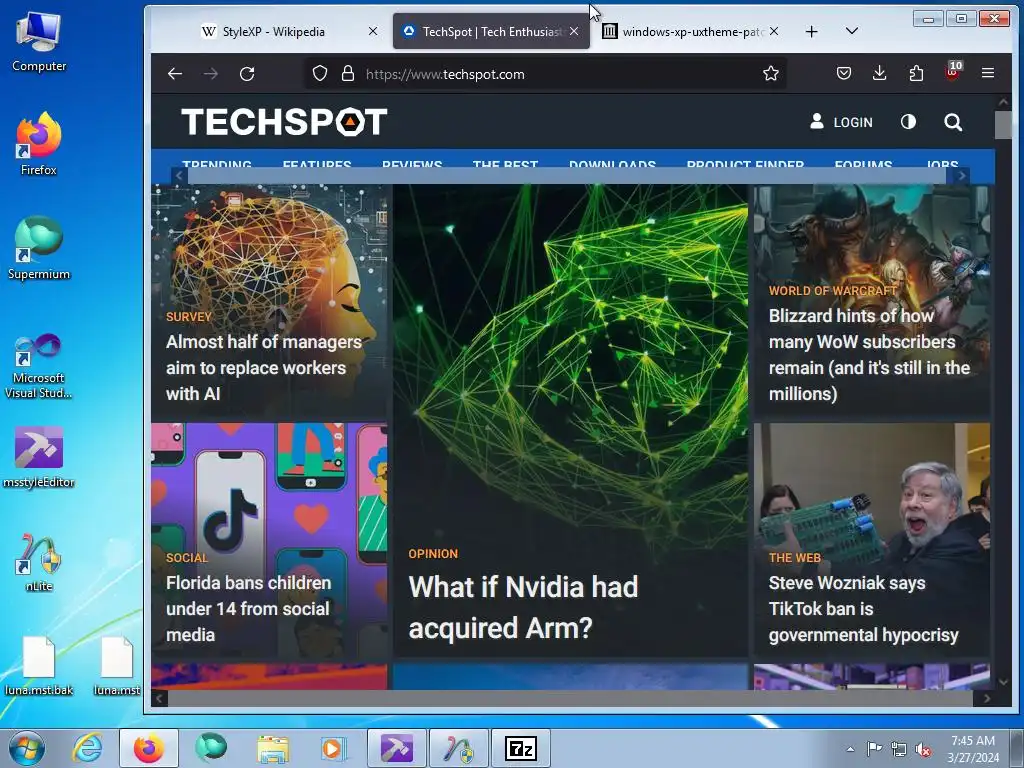Open the Firefox downloads panel
The height and width of the screenshot is (768, 1024).
click(880, 73)
